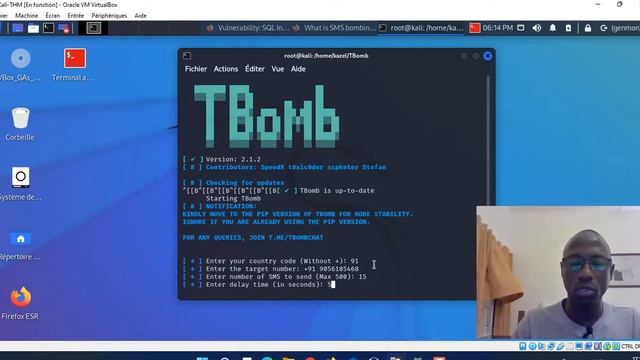640x360 pixels.
Task: Minimize the terminal window
Action: [464, 56]
